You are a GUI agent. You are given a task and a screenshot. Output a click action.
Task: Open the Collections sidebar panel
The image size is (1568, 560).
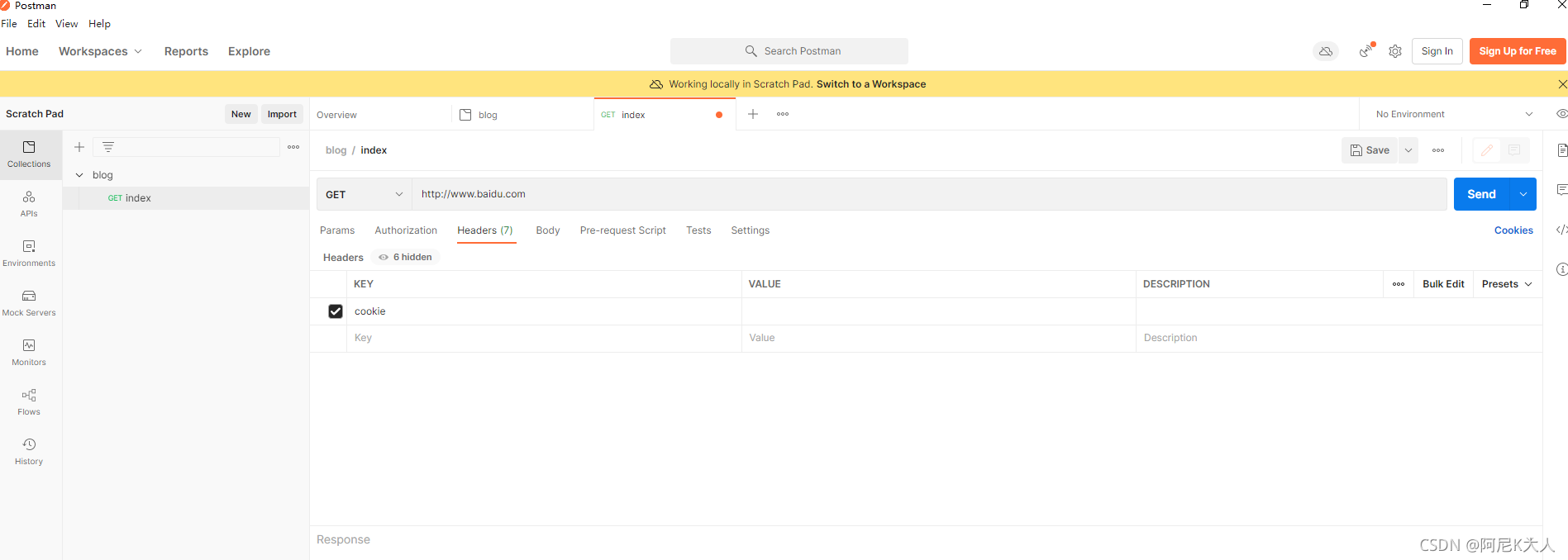[29, 154]
